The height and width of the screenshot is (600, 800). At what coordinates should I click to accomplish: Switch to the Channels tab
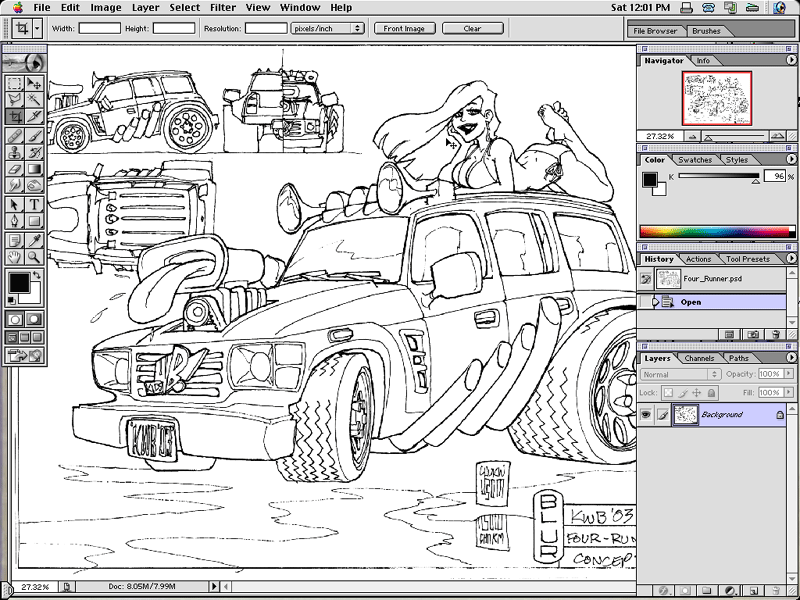pos(699,358)
